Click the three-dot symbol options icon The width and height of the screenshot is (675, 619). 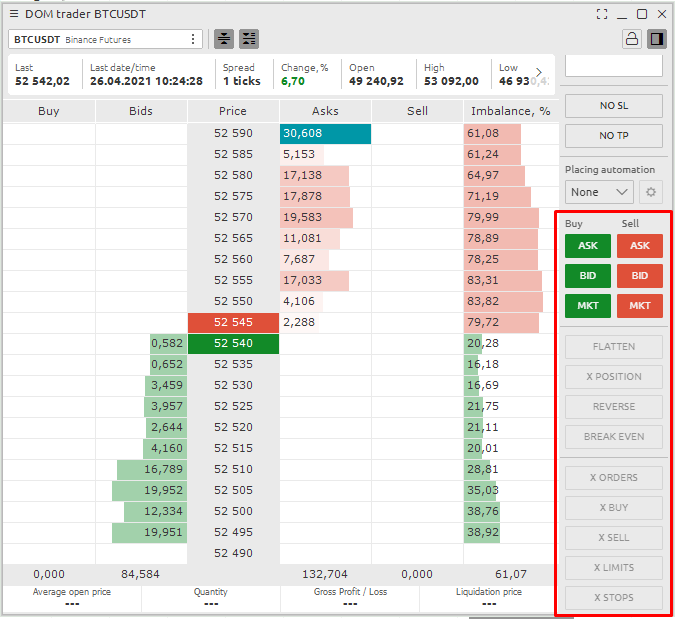pos(193,39)
